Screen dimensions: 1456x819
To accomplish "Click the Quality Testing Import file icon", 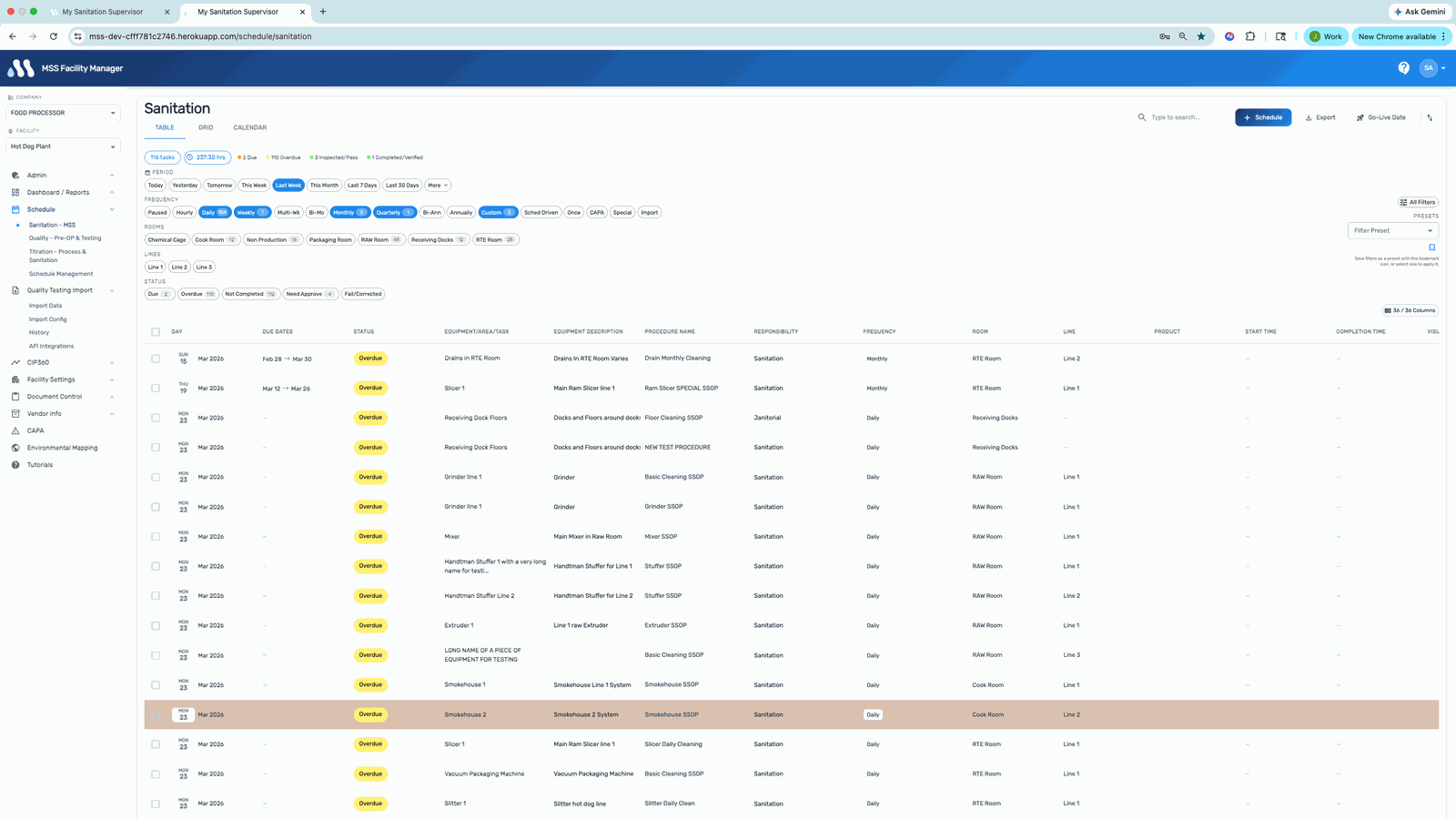I will pos(15,290).
